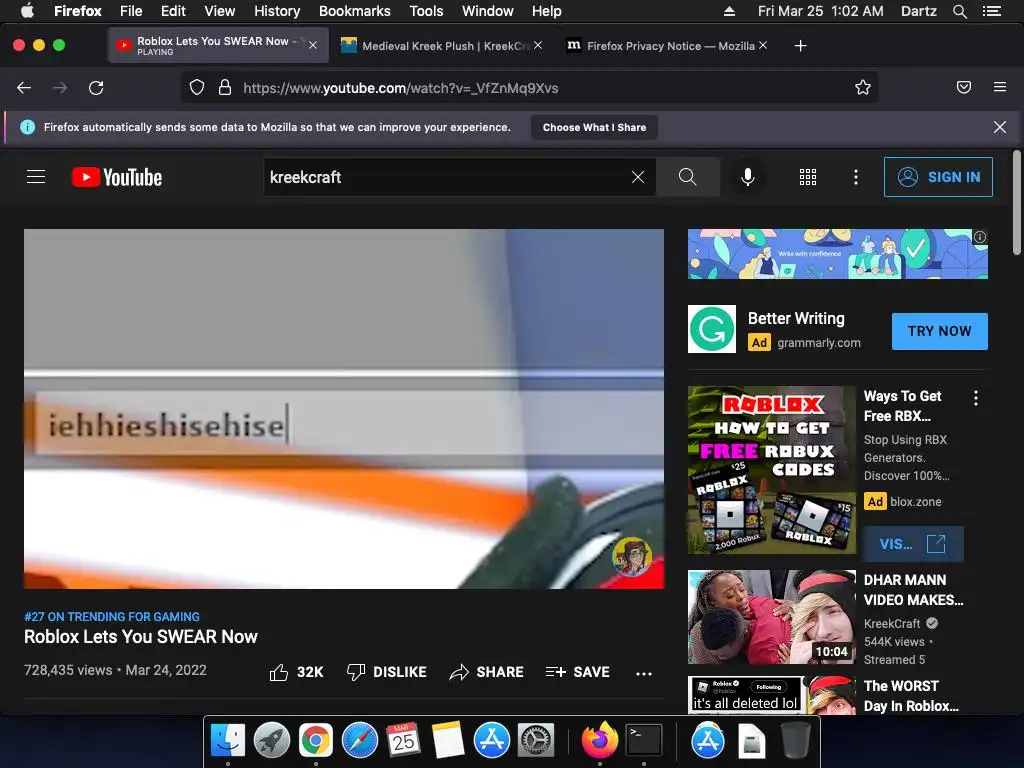Like the video with thumbs up

pos(296,672)
